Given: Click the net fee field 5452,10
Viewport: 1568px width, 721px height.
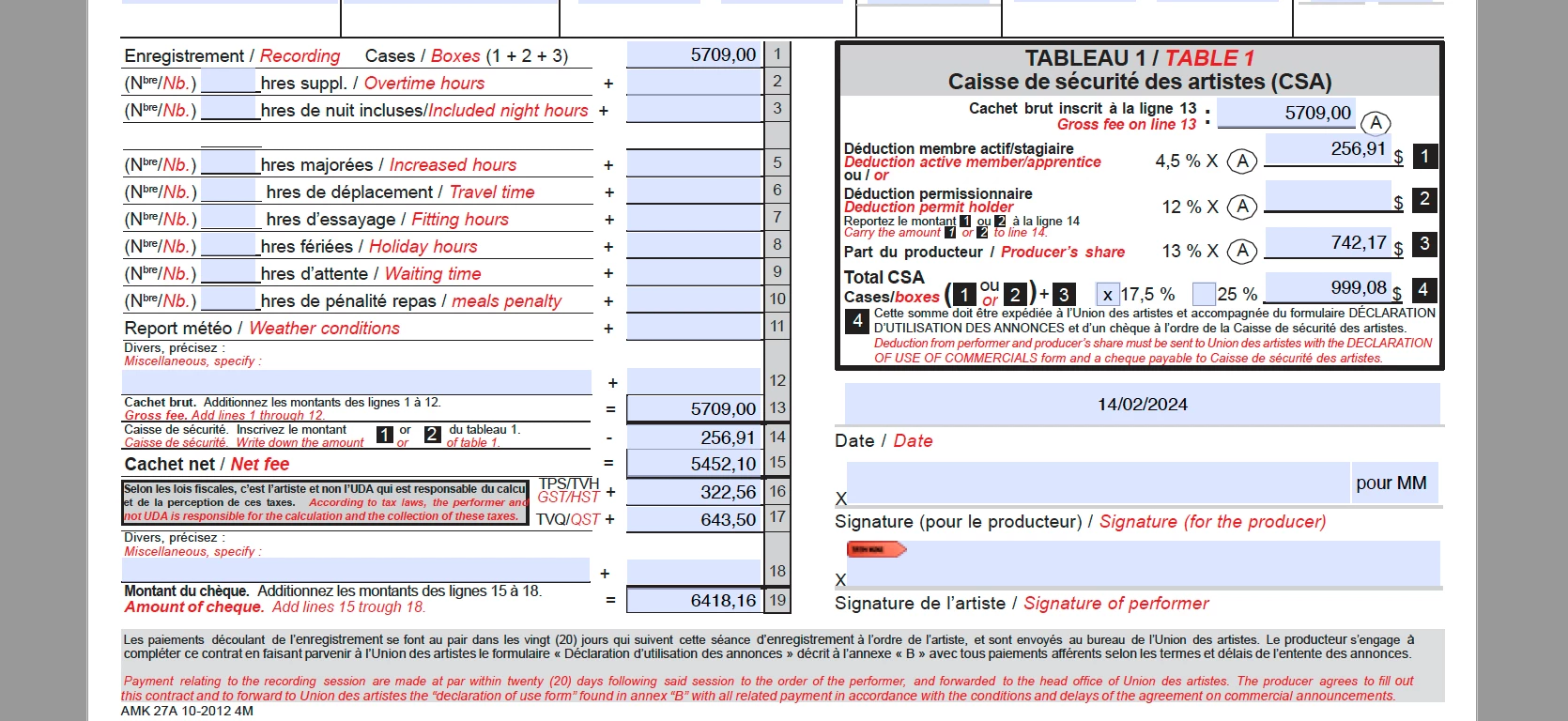Looking at the screenshot, I should point(694,463).
